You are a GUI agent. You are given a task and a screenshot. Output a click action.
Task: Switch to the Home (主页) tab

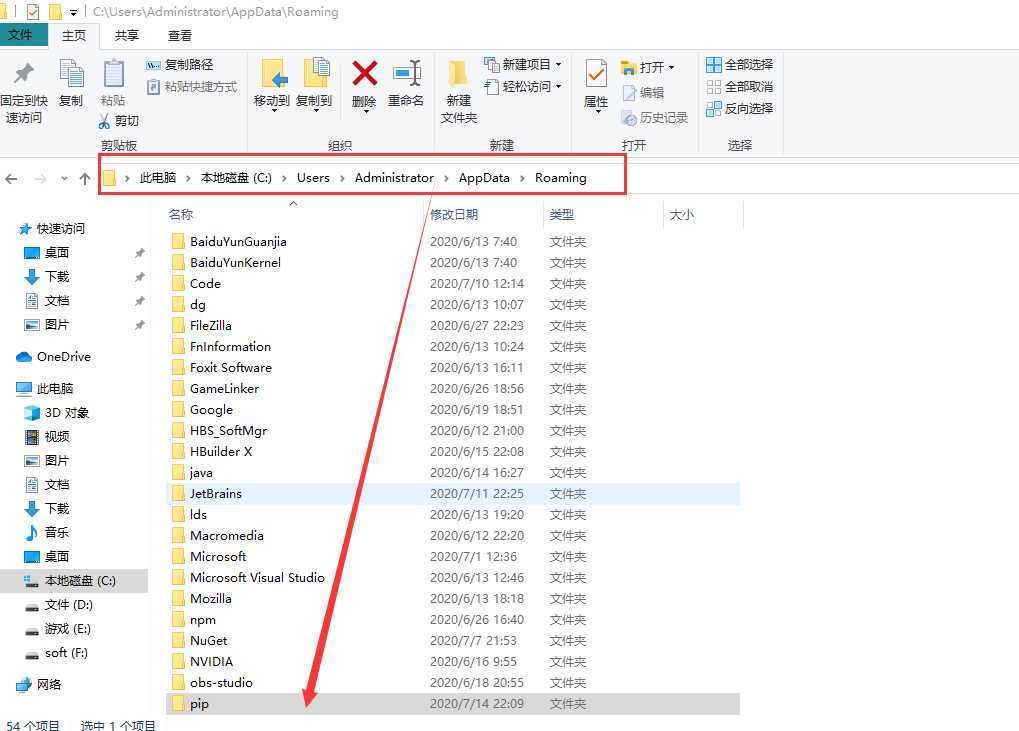tap(73, 36)
